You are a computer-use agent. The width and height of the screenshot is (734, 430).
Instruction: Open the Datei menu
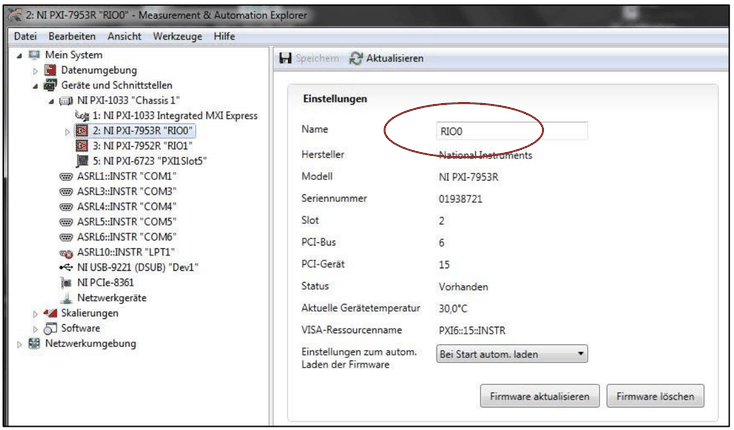point(25,36)
